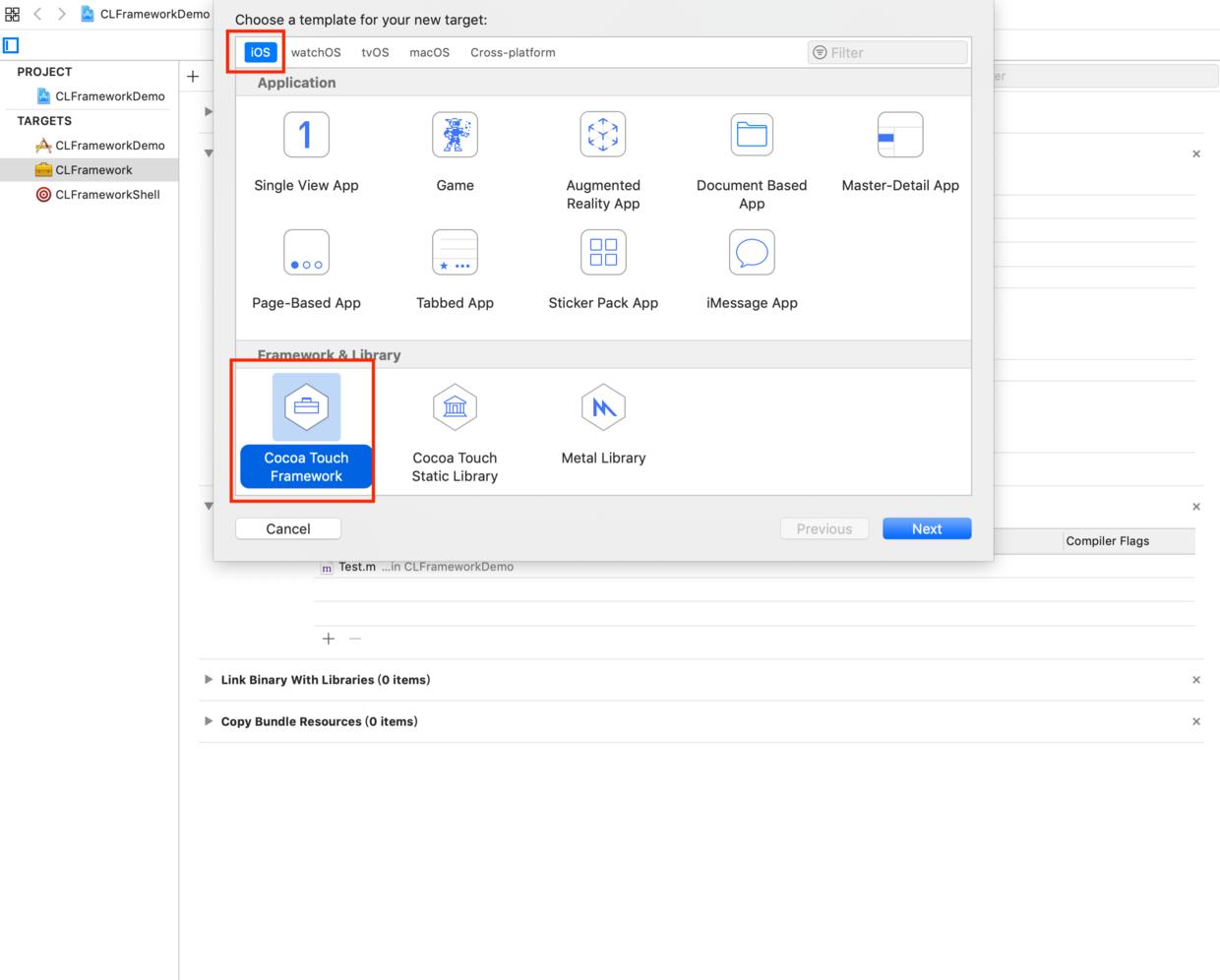Go forward in editor history
Image resolution: width=1220 pixels, height=980 pixels.
coord(61,14)
